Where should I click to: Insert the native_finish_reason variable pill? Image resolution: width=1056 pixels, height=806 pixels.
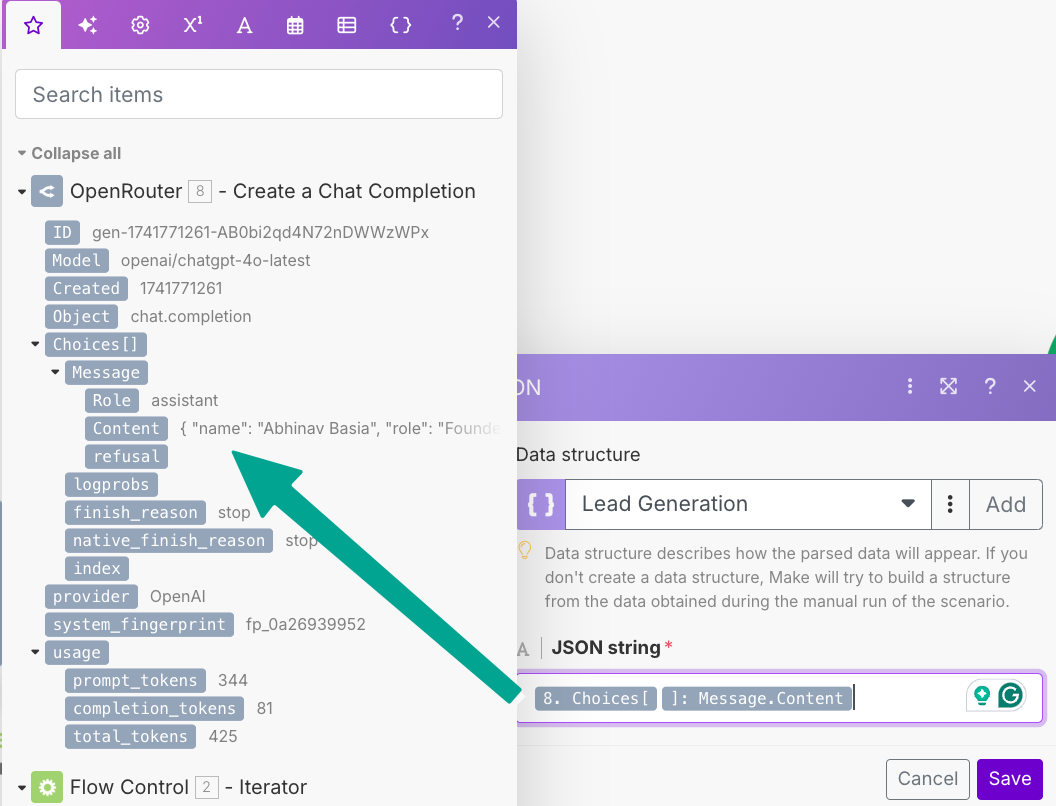pos(169,541)
